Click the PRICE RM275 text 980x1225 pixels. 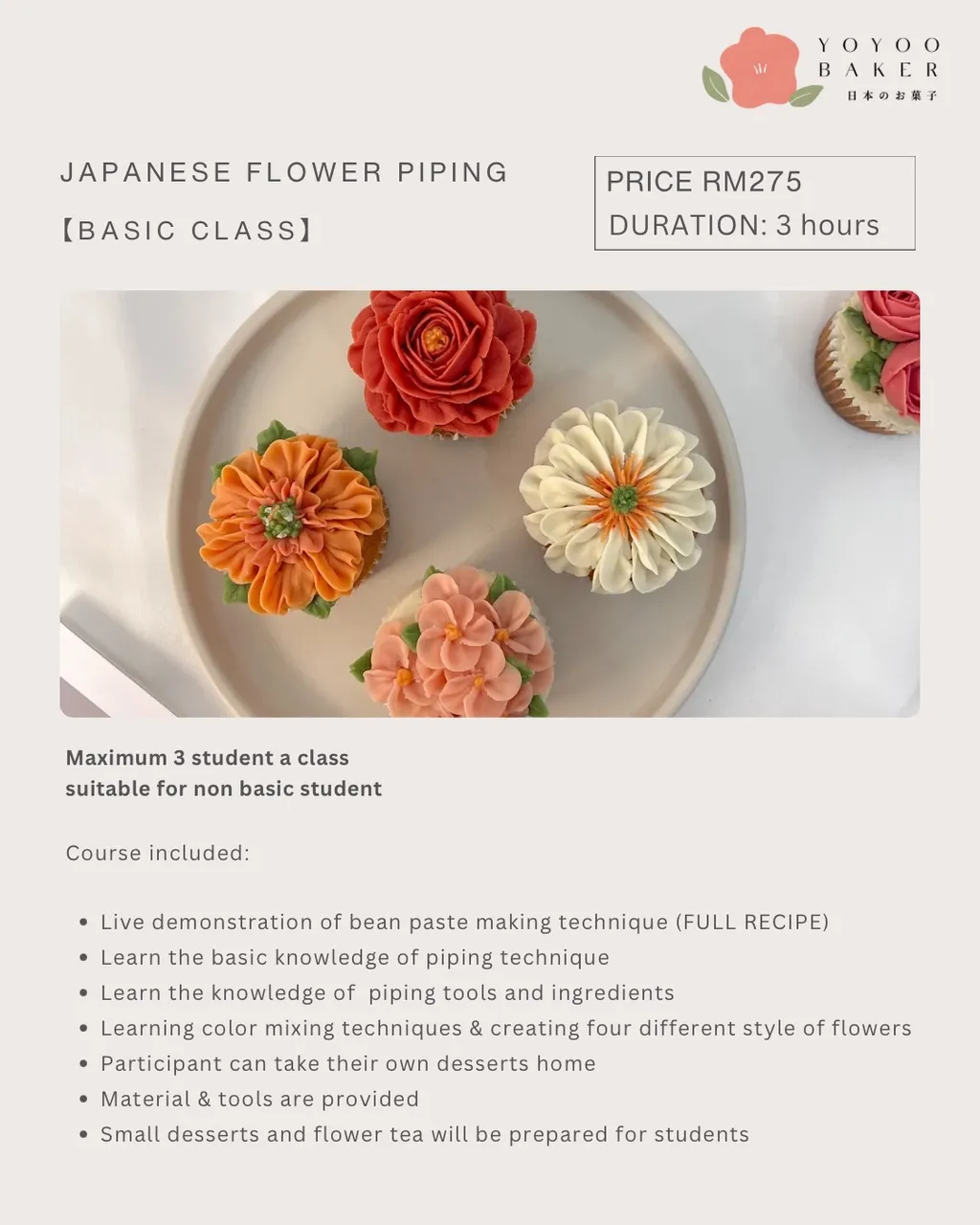tap(704, 181)
